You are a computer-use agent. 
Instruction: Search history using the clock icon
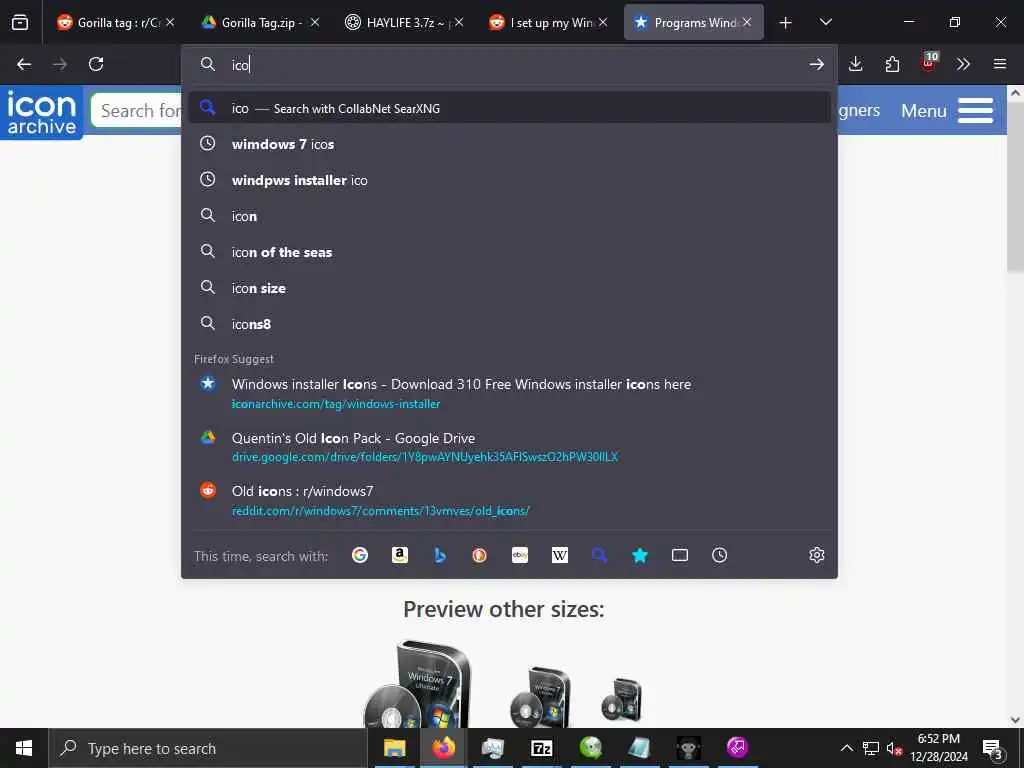point(720,555)
